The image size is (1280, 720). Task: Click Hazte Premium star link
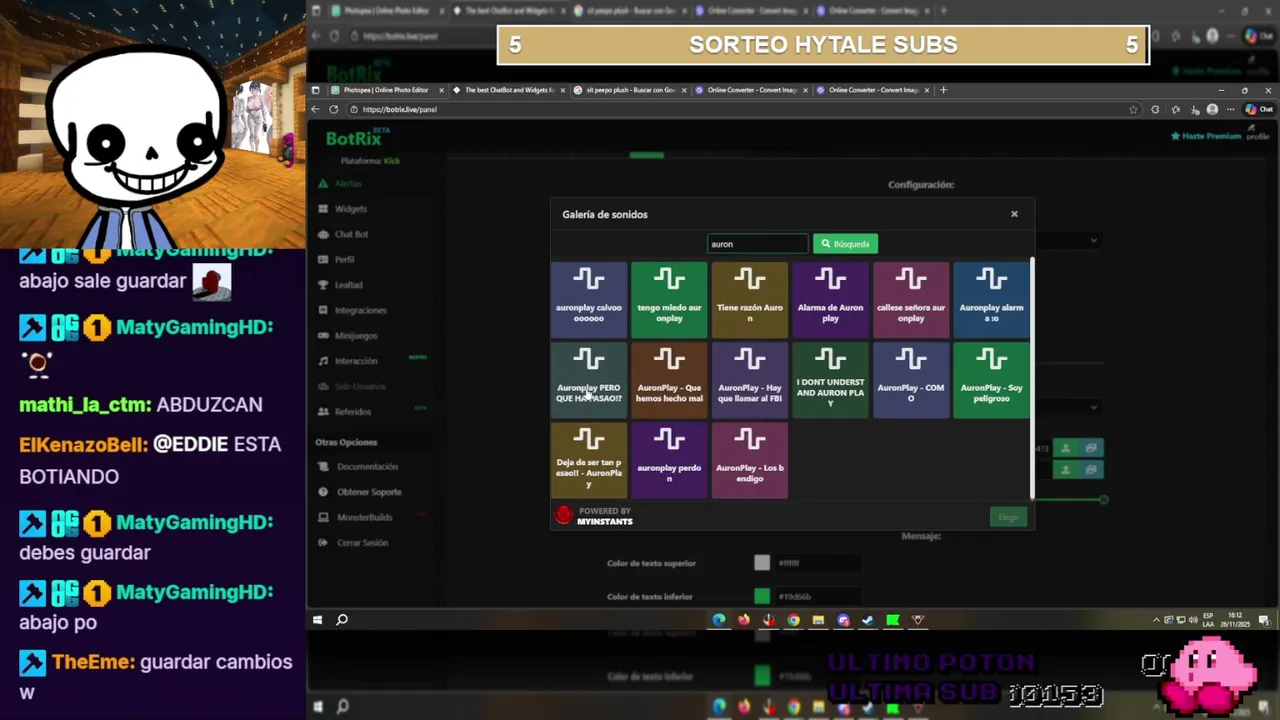point(1206,136)
